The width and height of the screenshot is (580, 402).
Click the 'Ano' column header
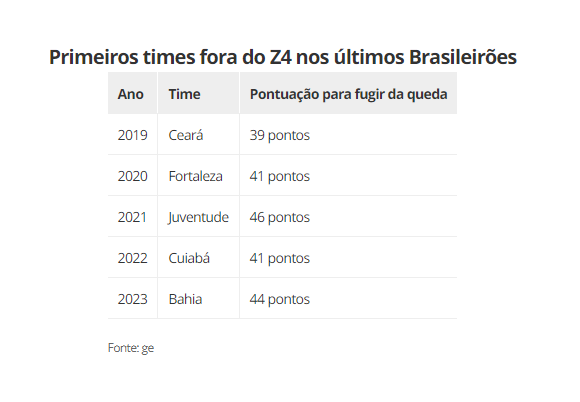point(131,94)
